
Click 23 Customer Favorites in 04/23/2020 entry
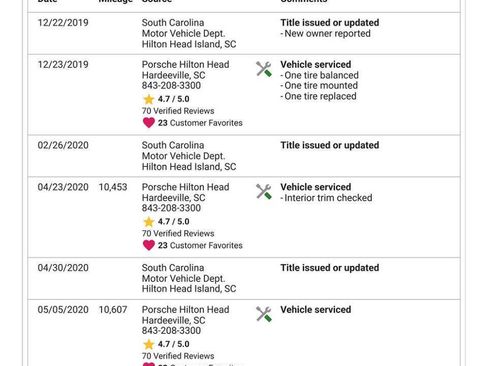click(200, 245)
